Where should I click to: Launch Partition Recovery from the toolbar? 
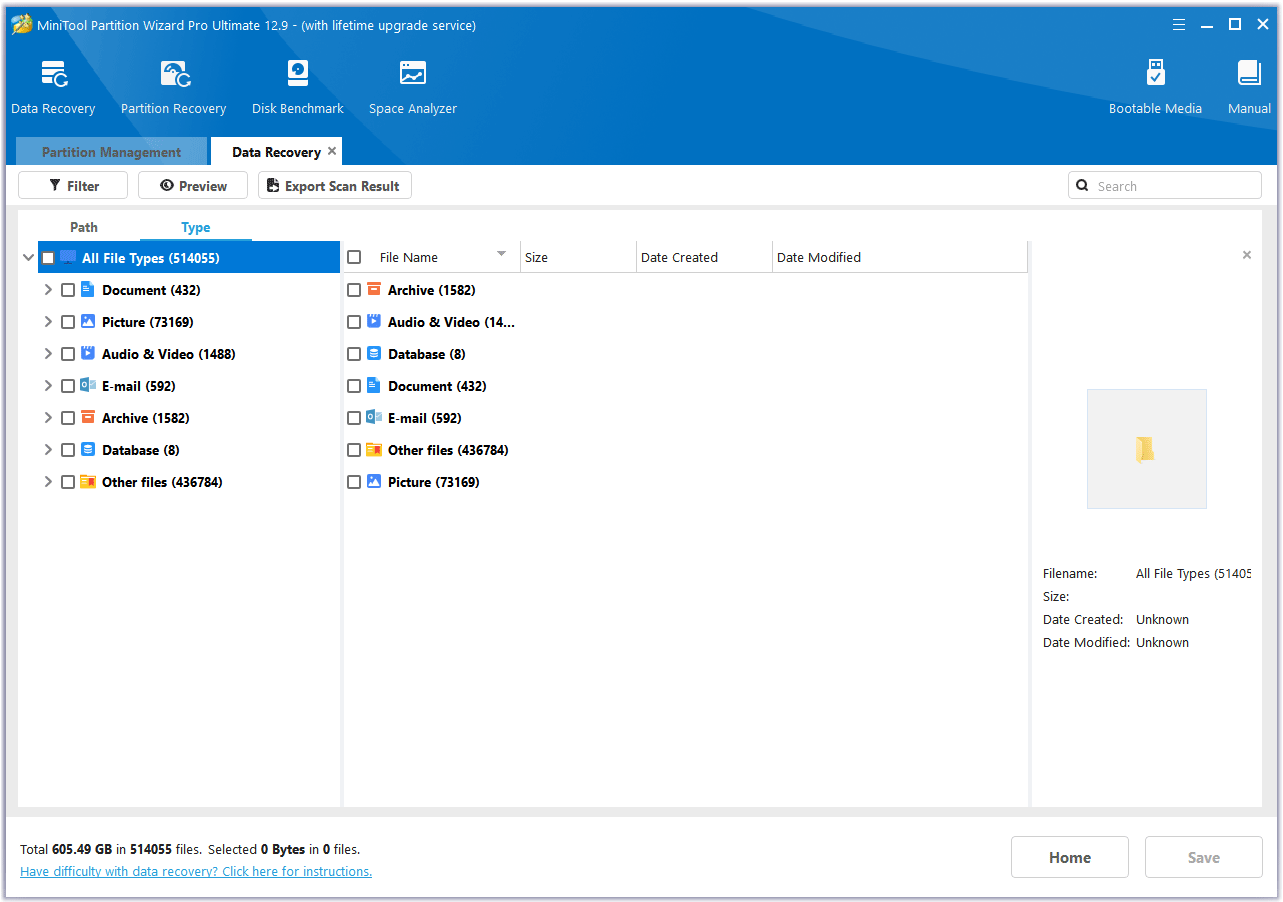click(x=174, y=74)
